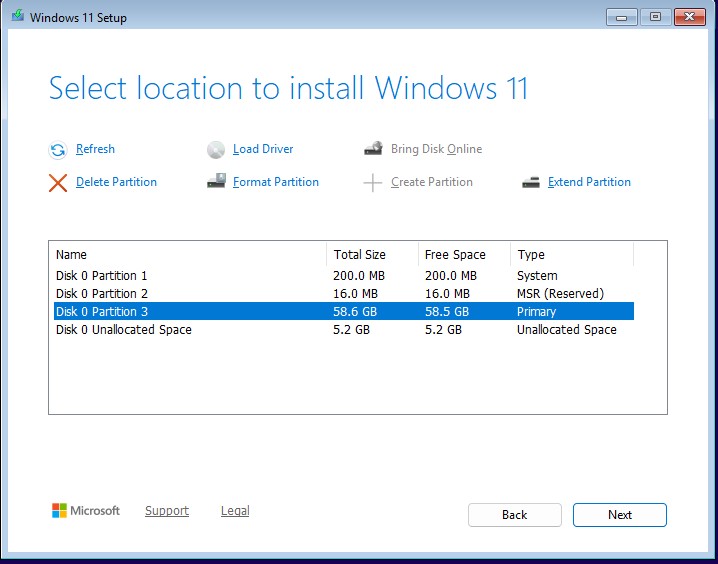Click the Format Partition drive icon

pyautogui.click(x=216, y=181)
